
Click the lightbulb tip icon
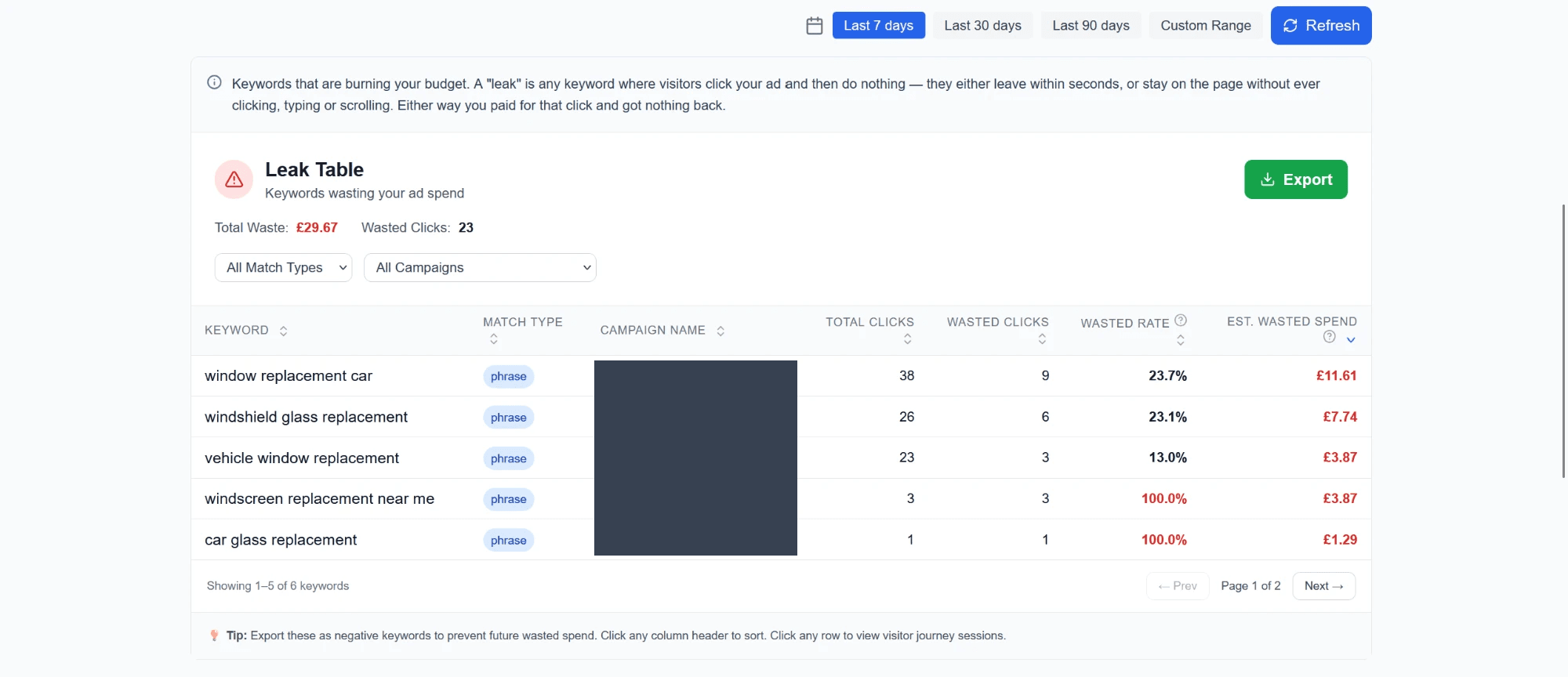[214, 635]
